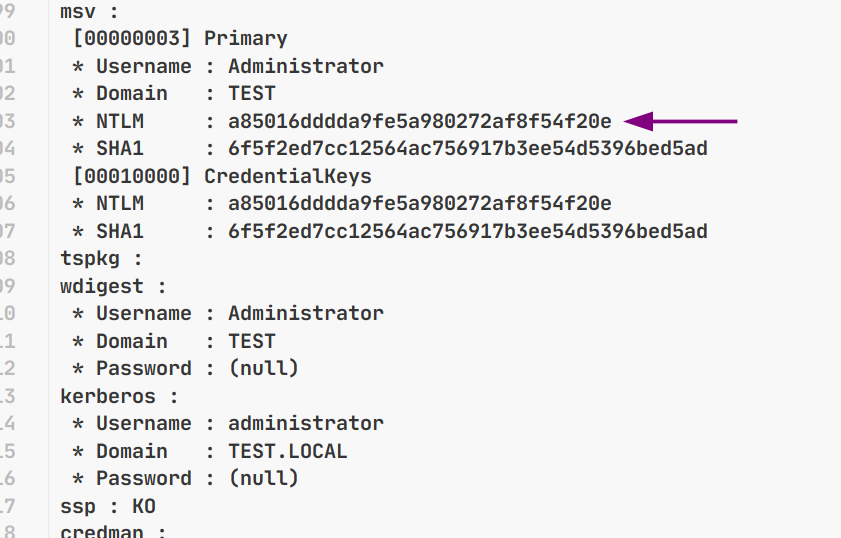Click the CredentialKeys SHA1 hash value

[468, 232]
